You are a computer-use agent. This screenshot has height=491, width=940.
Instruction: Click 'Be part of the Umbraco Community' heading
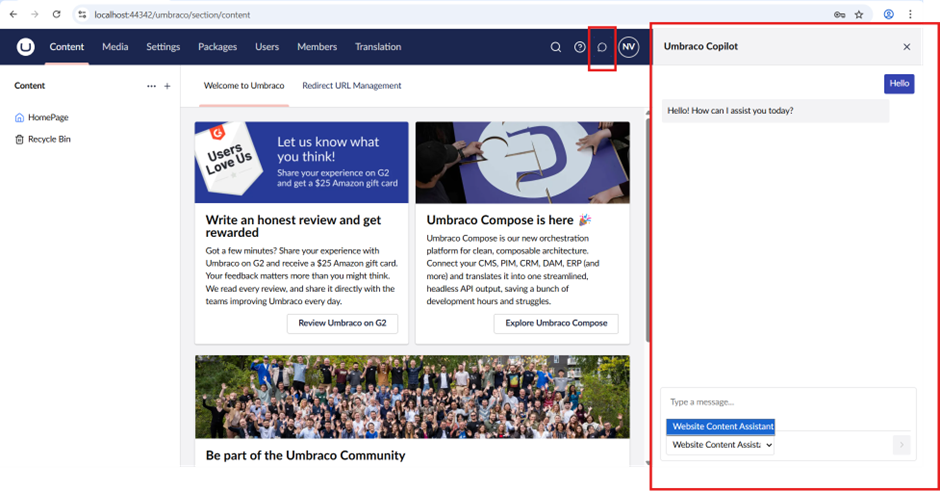[306, 456]
